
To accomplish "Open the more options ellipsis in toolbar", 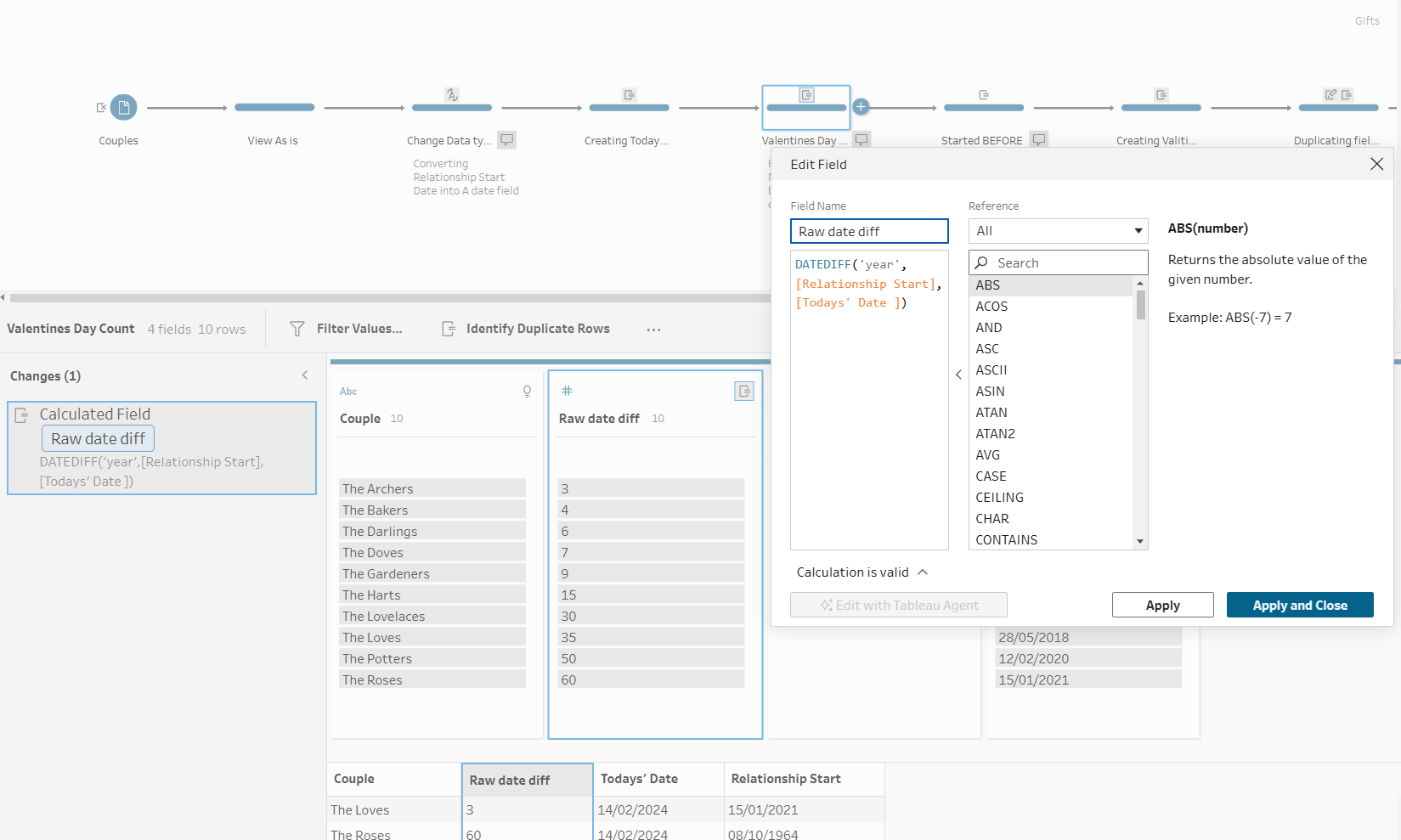I will click(652, 330).
